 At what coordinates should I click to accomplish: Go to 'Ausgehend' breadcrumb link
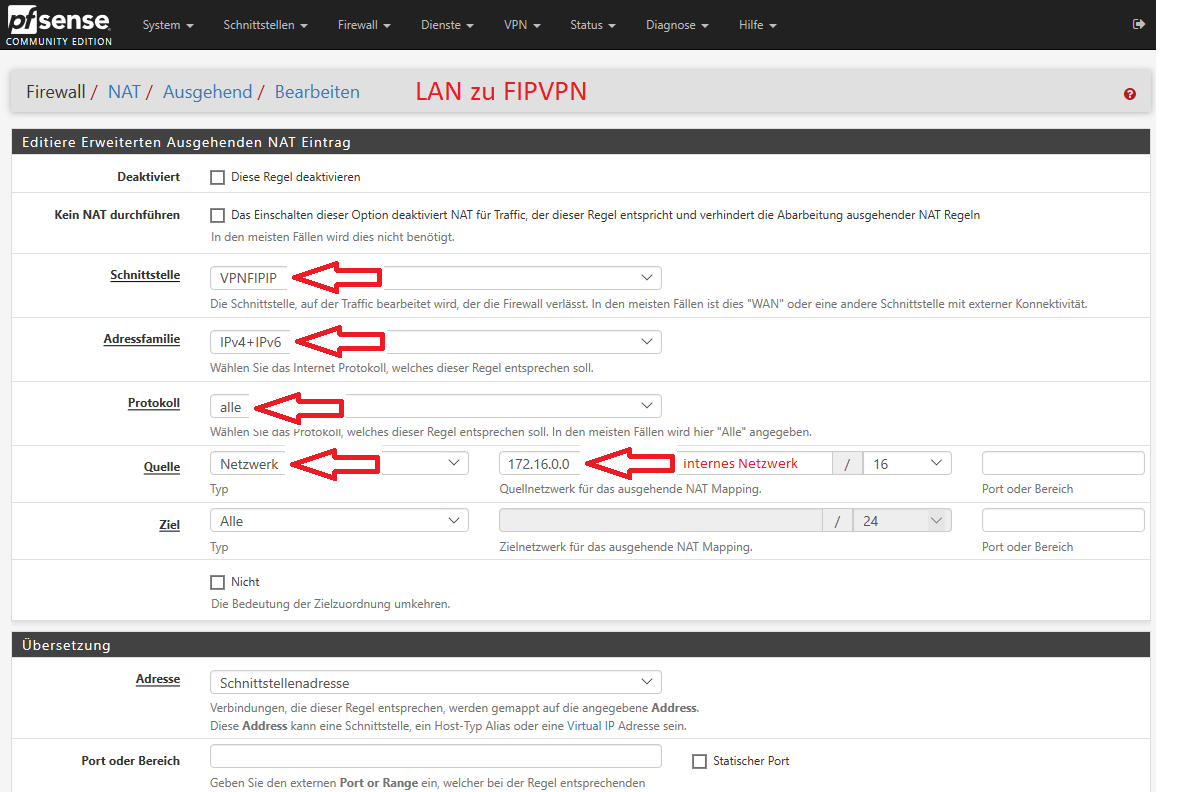coord(207,92)
